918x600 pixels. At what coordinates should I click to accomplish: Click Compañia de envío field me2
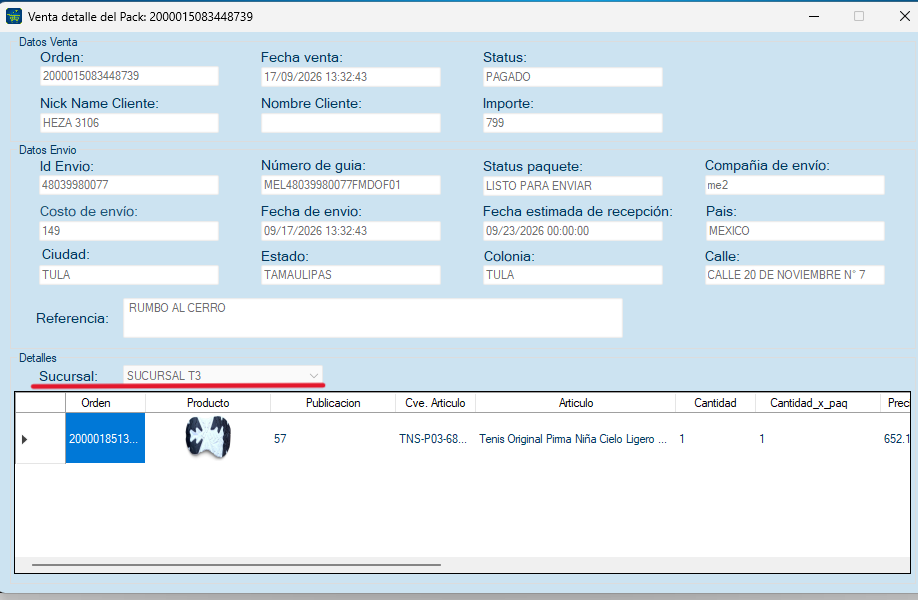coord(794,185)
